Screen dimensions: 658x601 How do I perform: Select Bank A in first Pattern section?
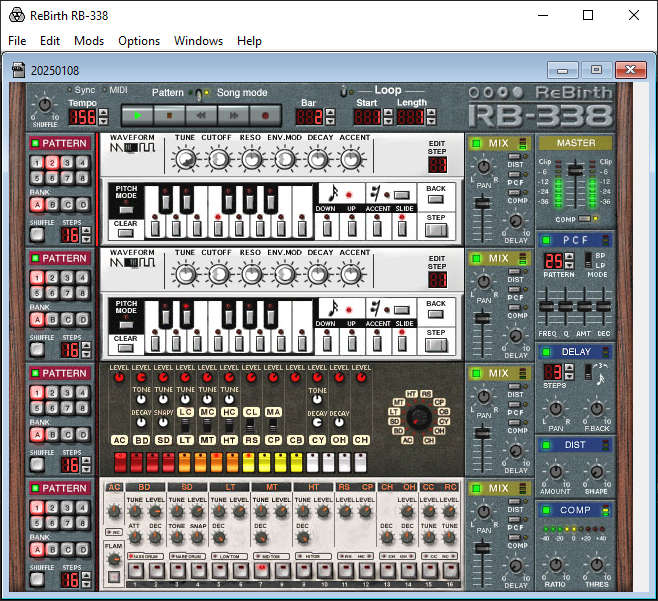36,205
